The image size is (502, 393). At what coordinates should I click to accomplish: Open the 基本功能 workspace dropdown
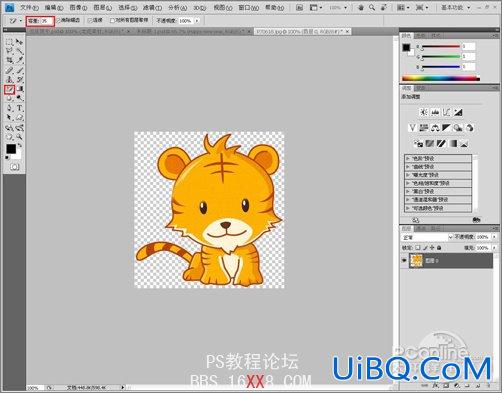pos(455,7)
